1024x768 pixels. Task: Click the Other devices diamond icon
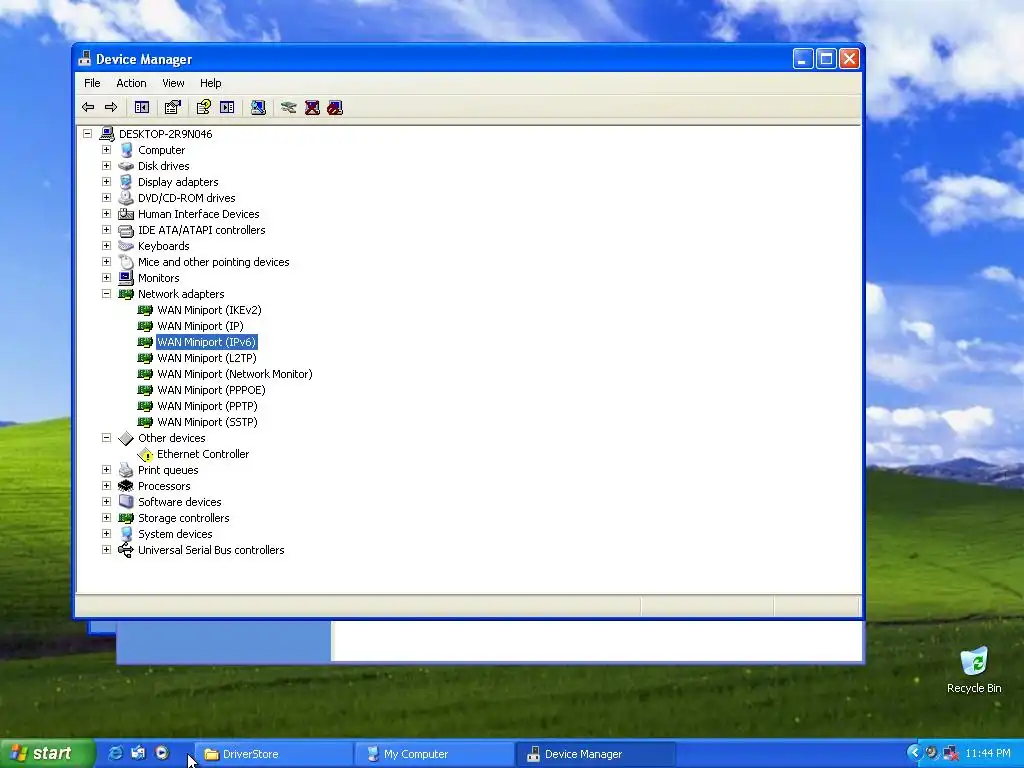126,438
